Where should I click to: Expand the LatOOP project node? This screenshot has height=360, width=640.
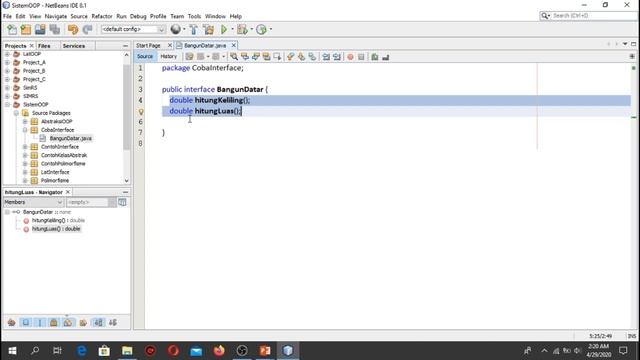pyautogui.click(x=7, y=54)
